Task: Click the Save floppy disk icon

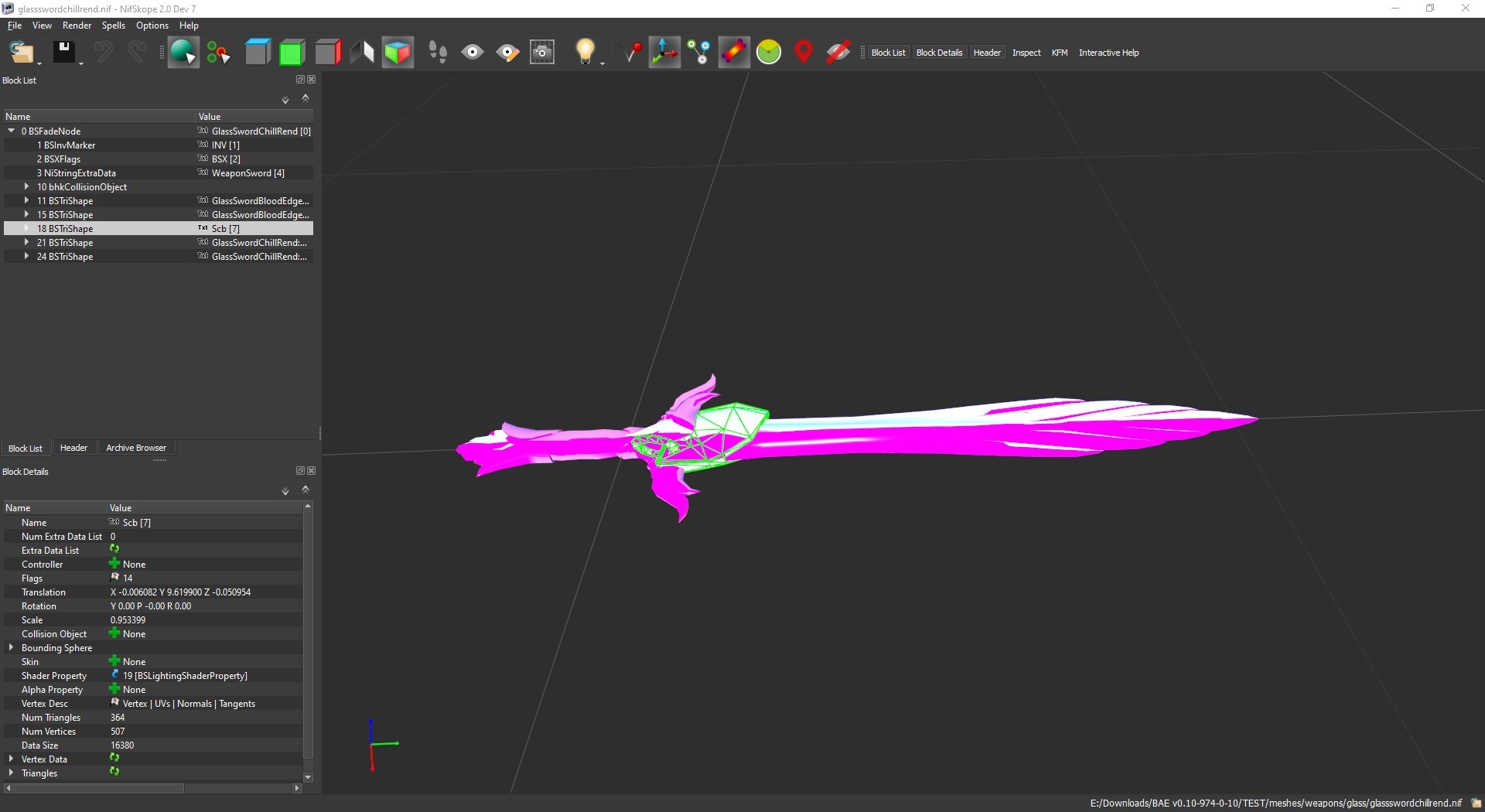Action: tap(63, 53)
